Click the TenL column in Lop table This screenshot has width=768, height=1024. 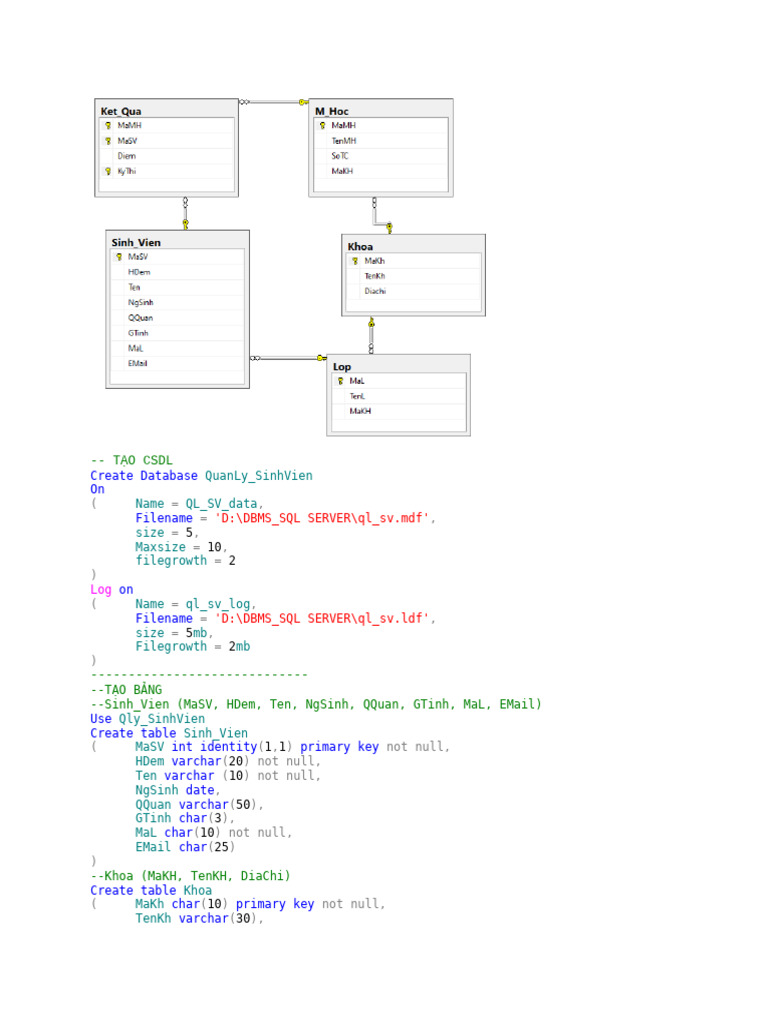pos(357,396)
